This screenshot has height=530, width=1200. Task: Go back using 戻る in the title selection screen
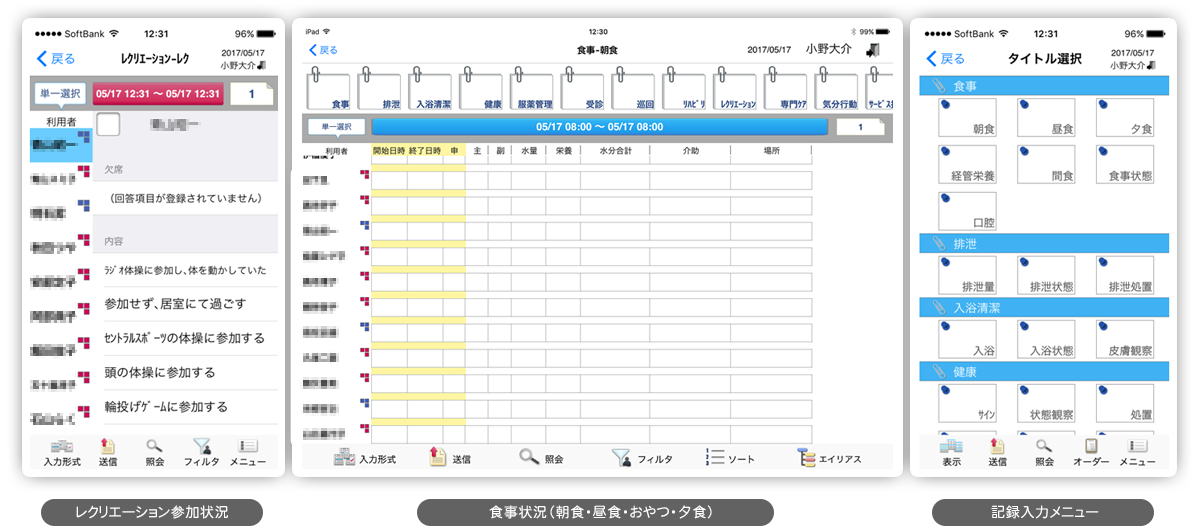pos(946,59)
